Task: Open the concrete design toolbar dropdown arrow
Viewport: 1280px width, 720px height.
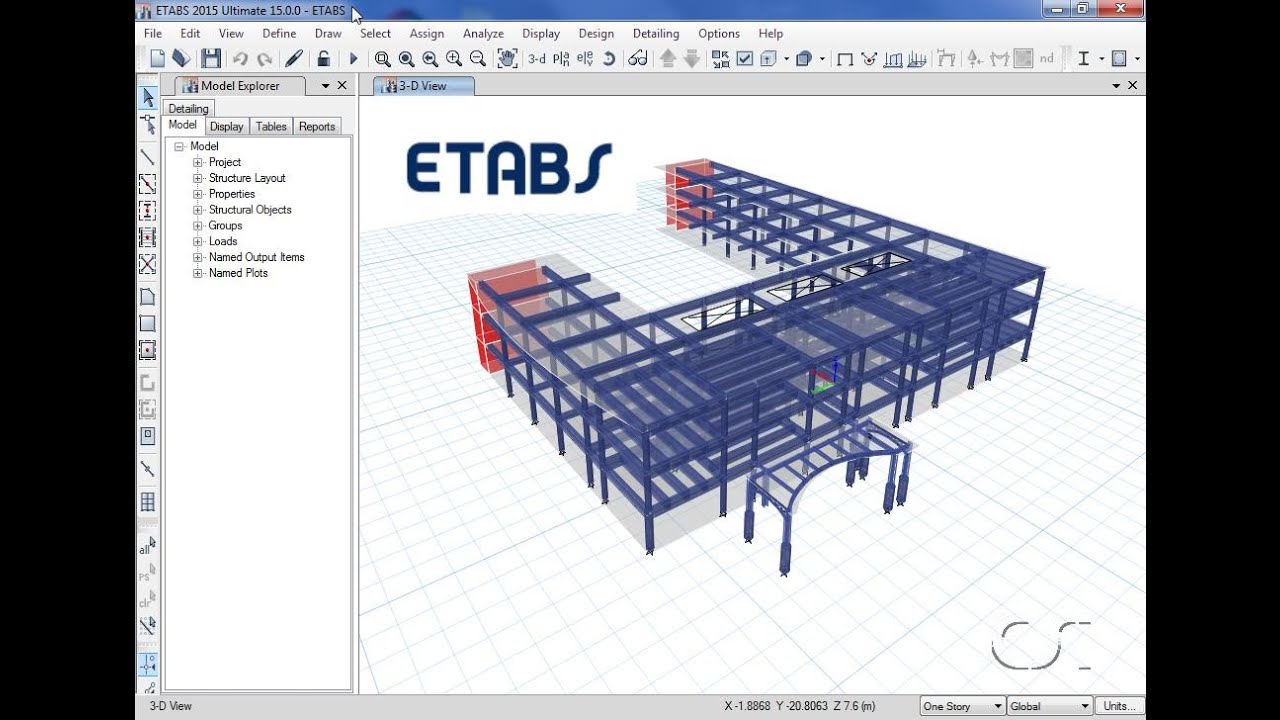Action: pyautogui.click(x=1138, y=59)
